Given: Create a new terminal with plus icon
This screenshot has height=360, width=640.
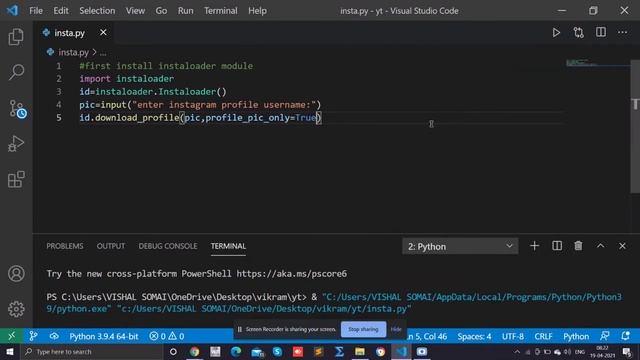Looking at the screenshot, I should pyautogui.click(x=534, y=246).
